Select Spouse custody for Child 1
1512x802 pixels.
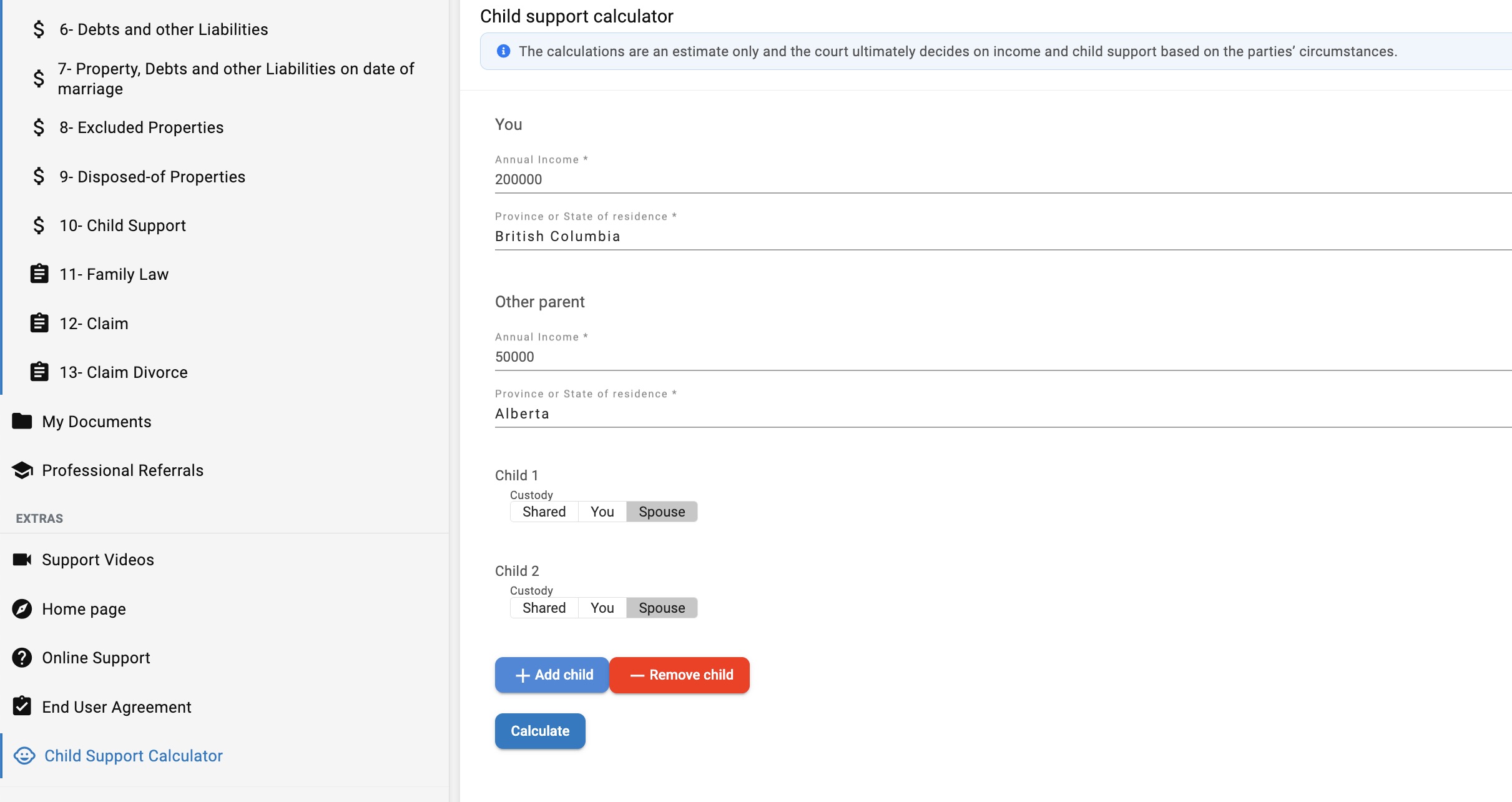(x=662, y=512)
